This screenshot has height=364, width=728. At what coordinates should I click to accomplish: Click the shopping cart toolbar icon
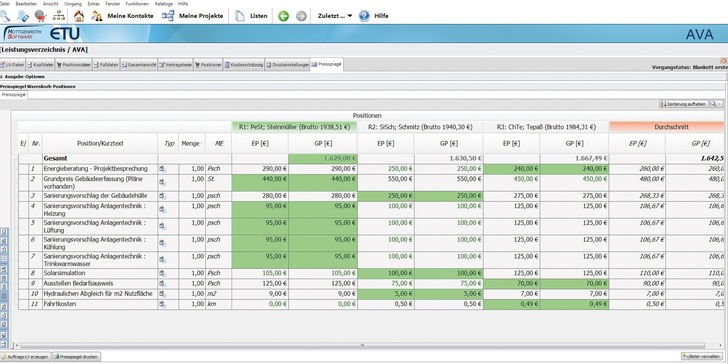(x=40, y=16)
